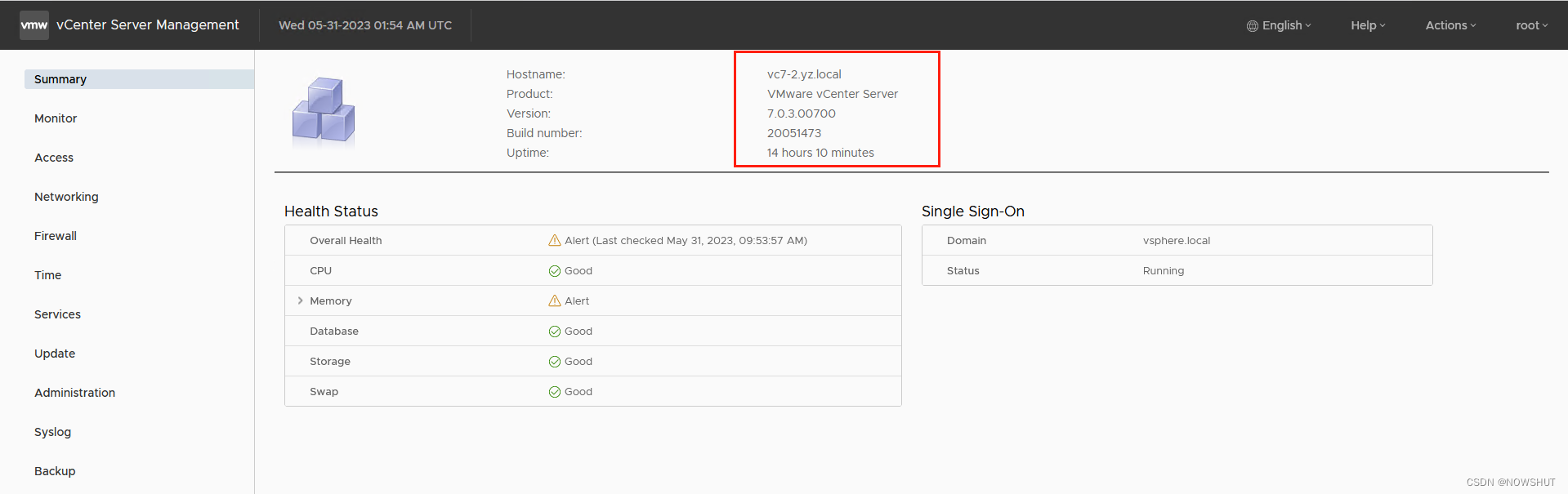
Task: Open the Backup page
Action: pyautogui.click(x=55, y=471)
